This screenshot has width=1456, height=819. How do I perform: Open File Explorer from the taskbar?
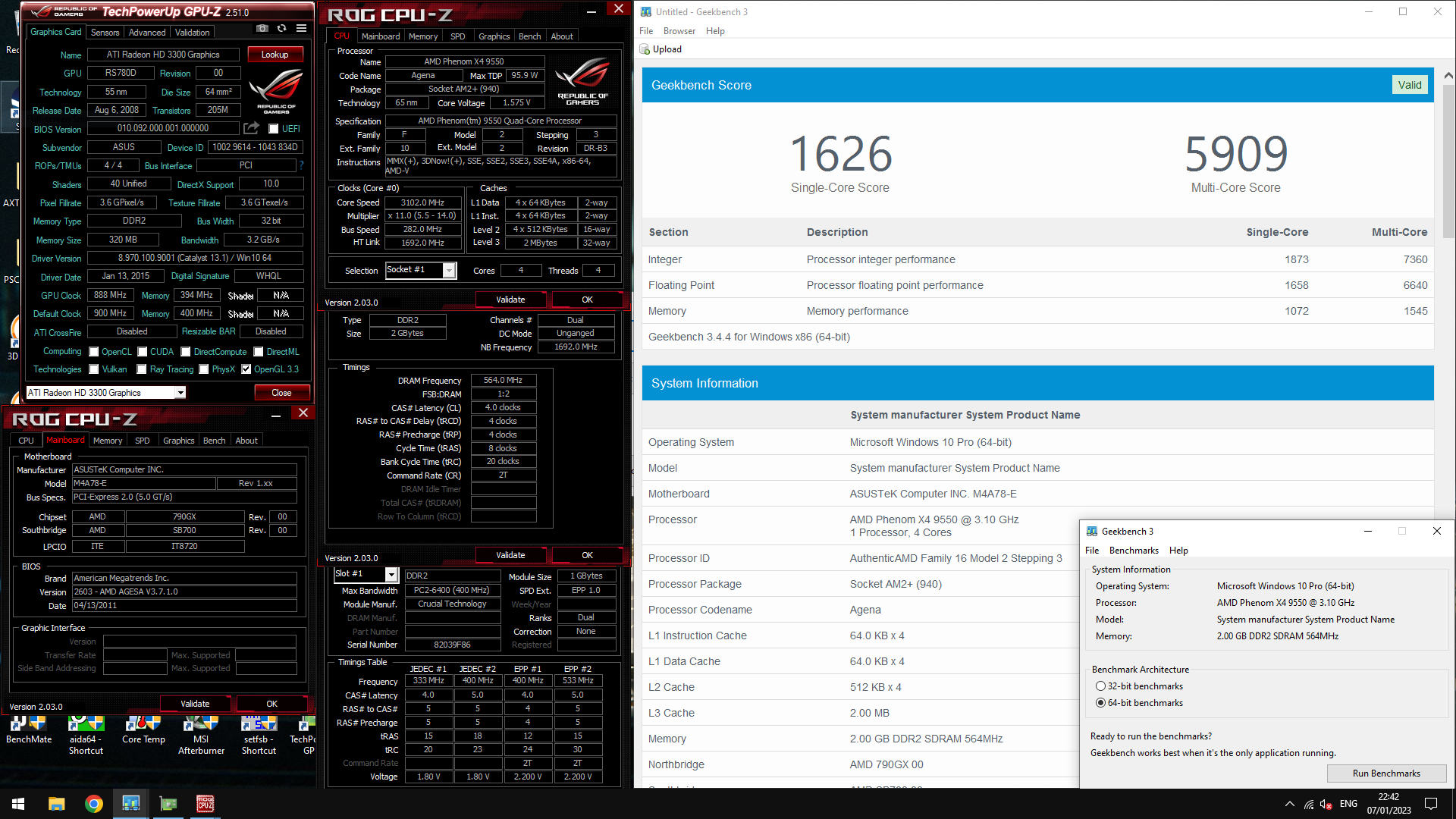point(57,804)
